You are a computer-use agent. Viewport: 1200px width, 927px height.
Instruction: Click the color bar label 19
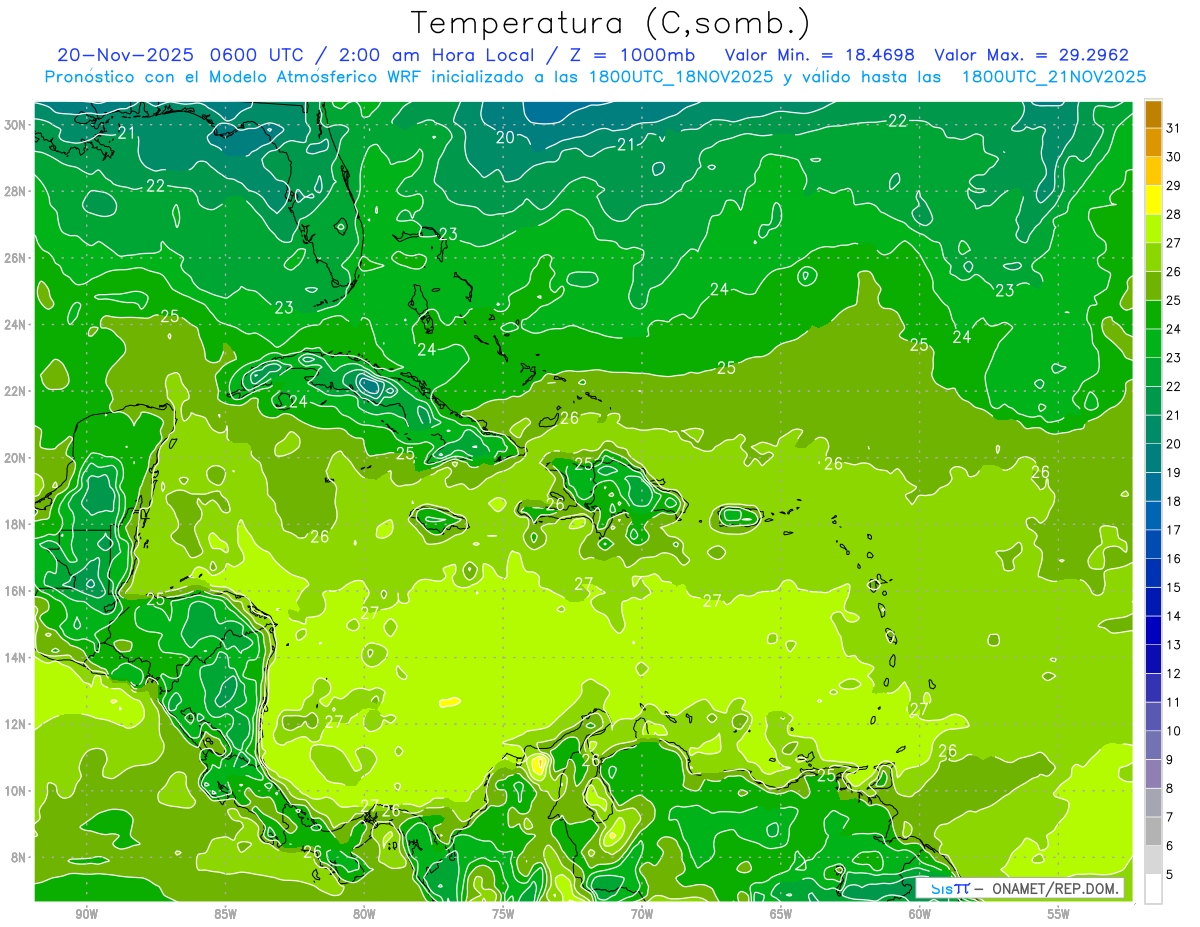(1174, 473)
